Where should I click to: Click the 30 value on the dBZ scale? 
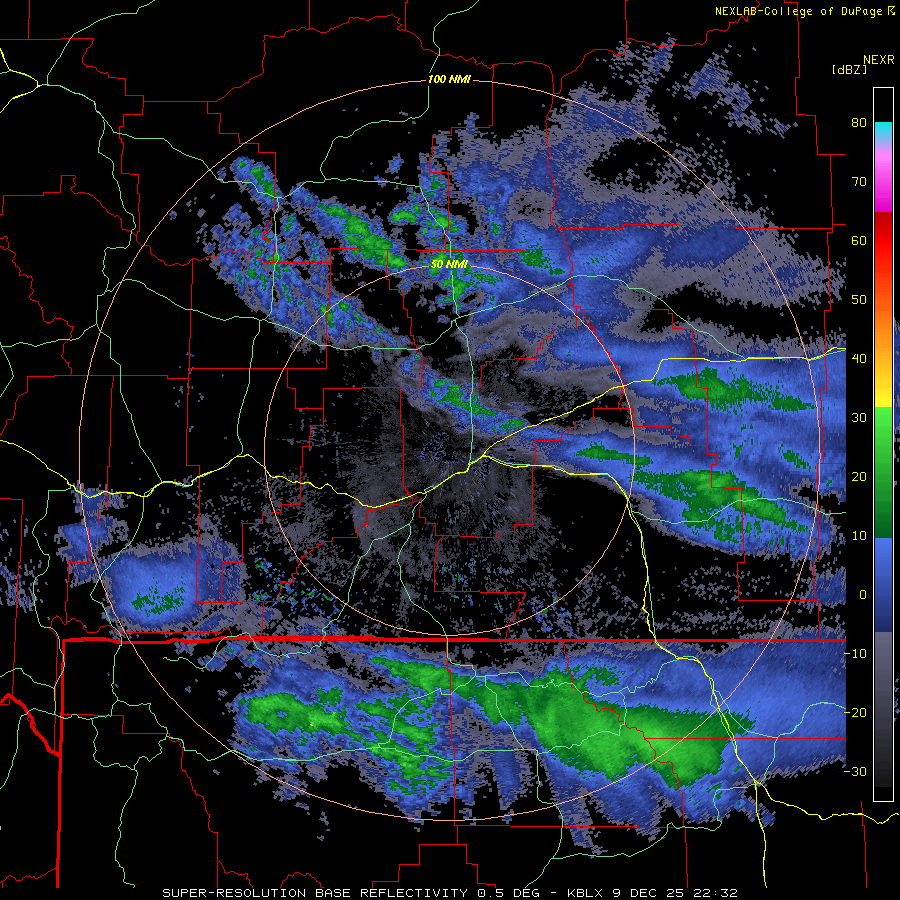pos(859,418)
